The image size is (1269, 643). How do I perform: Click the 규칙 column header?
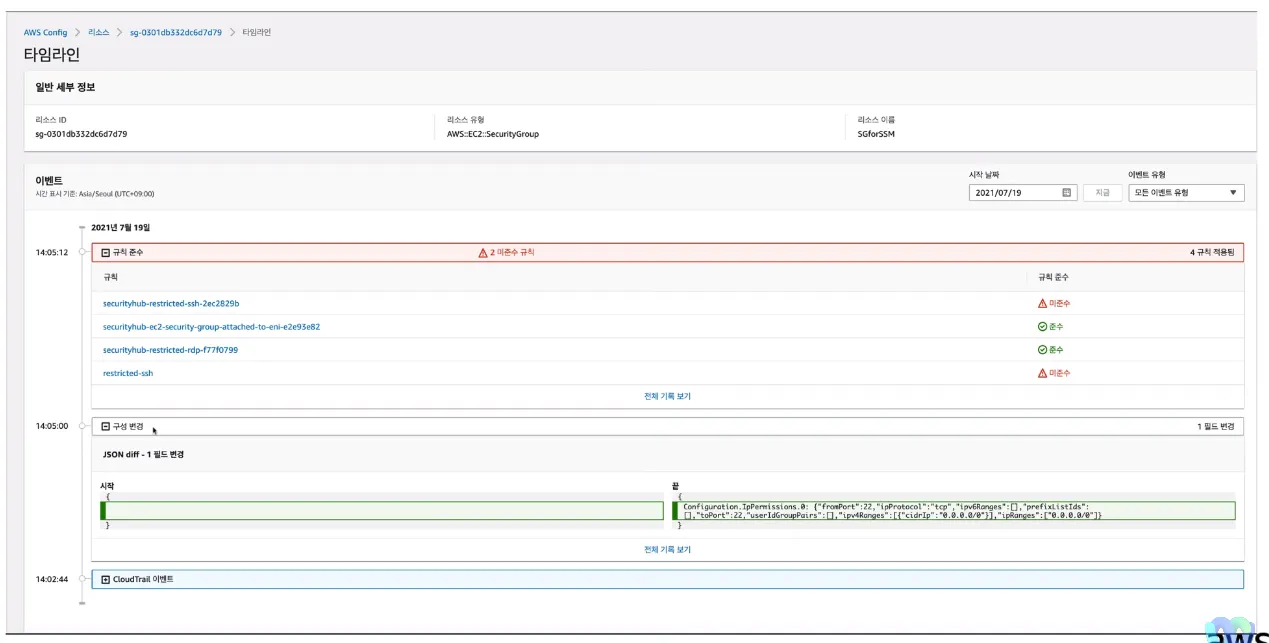pos(110,277)
